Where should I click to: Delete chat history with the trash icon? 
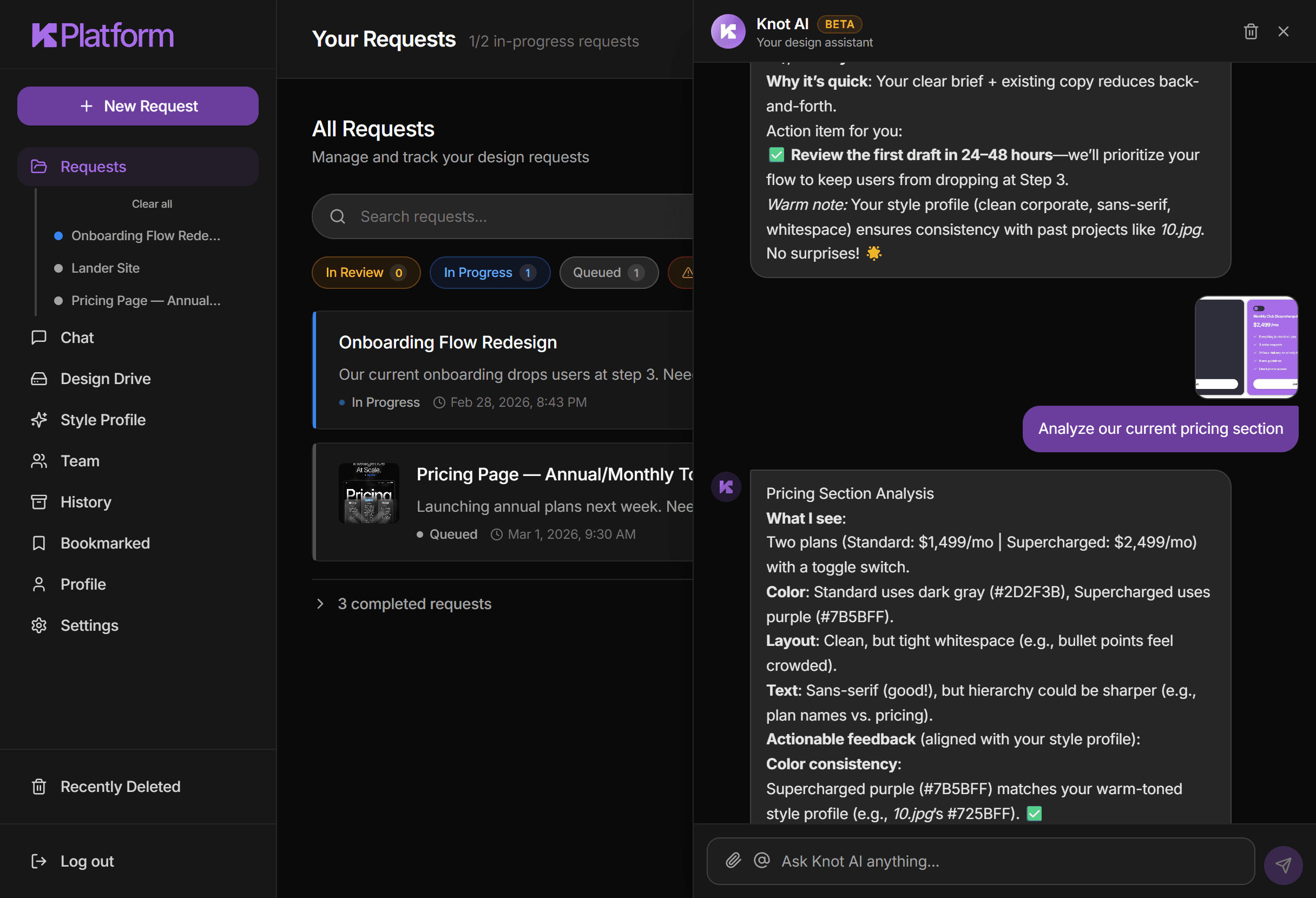click(x=1251, y=31)
